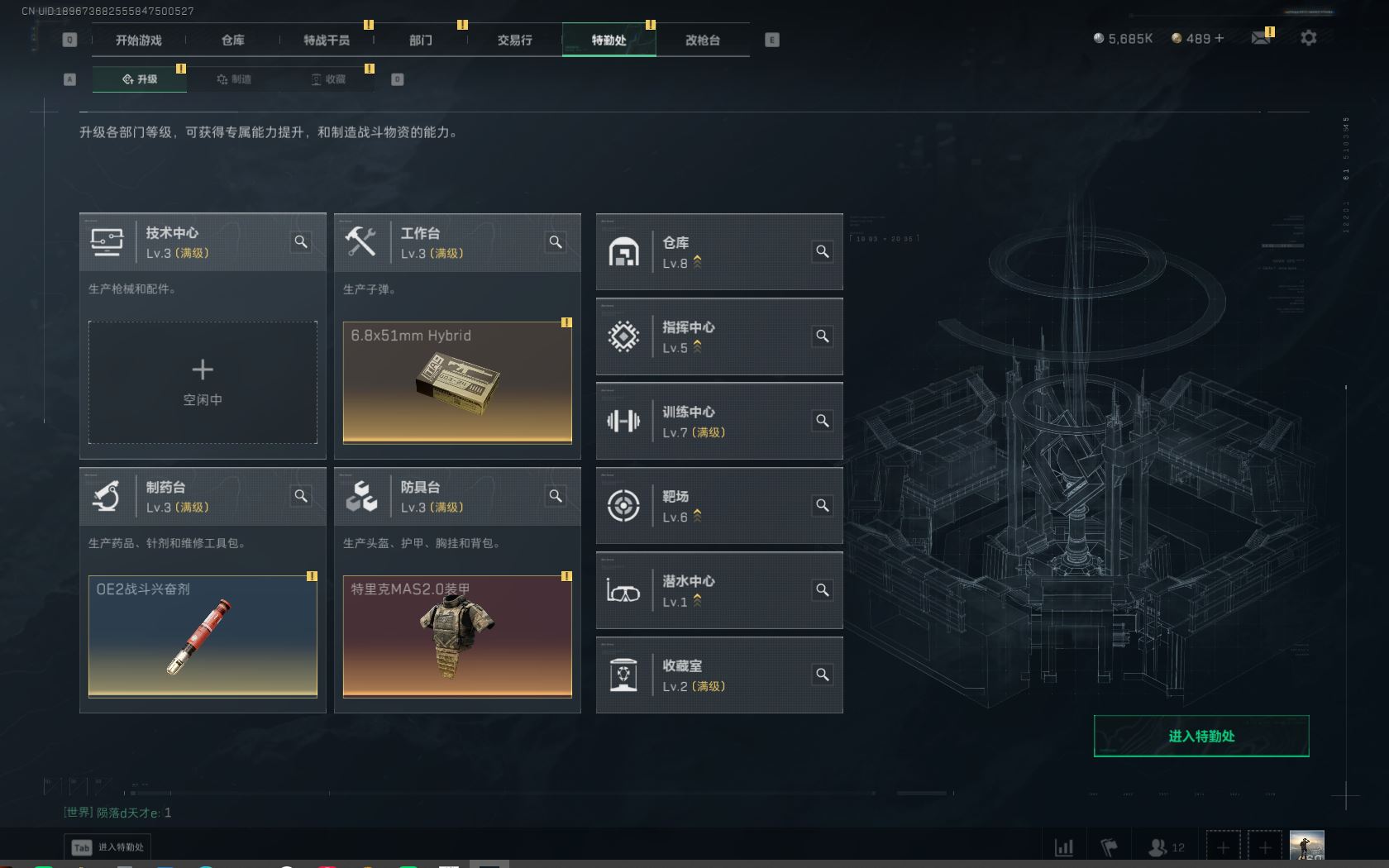Click the magnifier on 训练中心 card
Viewport: 1389px width, 868px height.
coord(823,421)
